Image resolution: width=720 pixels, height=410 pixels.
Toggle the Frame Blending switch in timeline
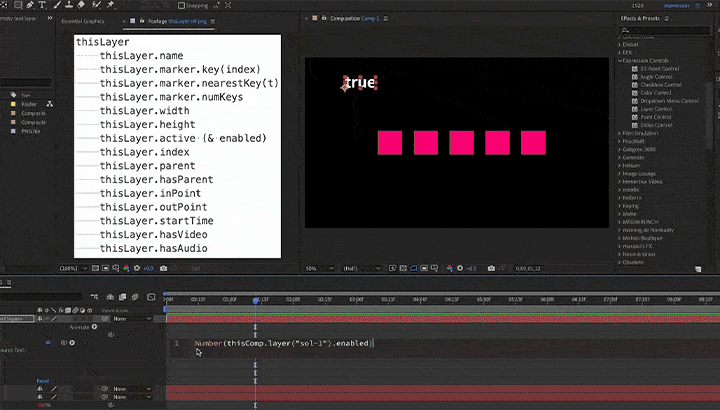pos(123,297)
